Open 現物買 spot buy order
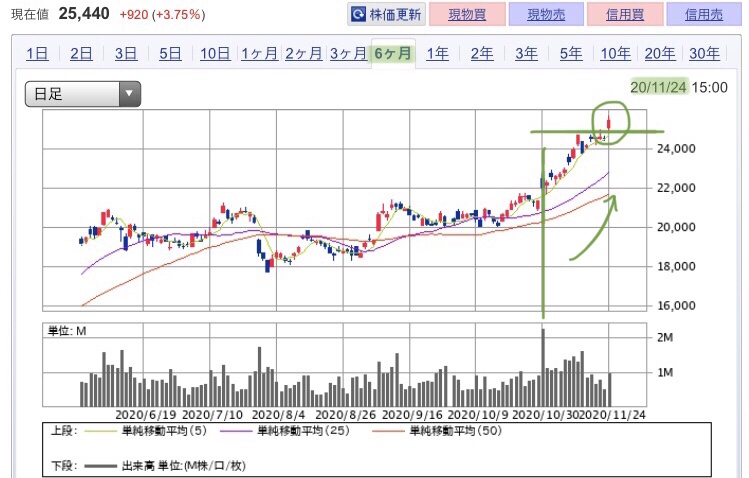749x478 pixels. 467,14
